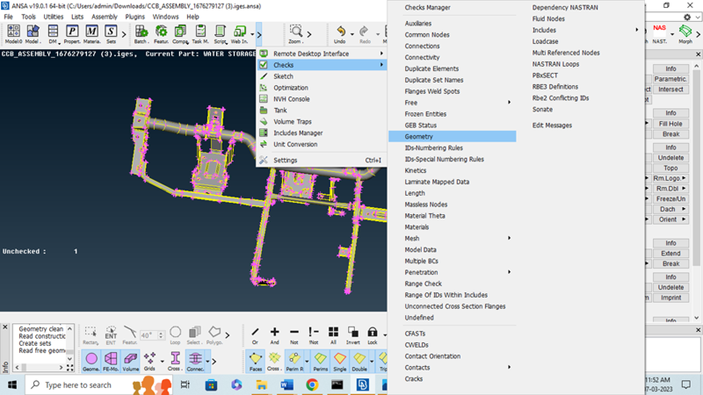Screen dimensions: 703x395
Task: Launch the Batch mesh manager icon
Action: point(141,34)
